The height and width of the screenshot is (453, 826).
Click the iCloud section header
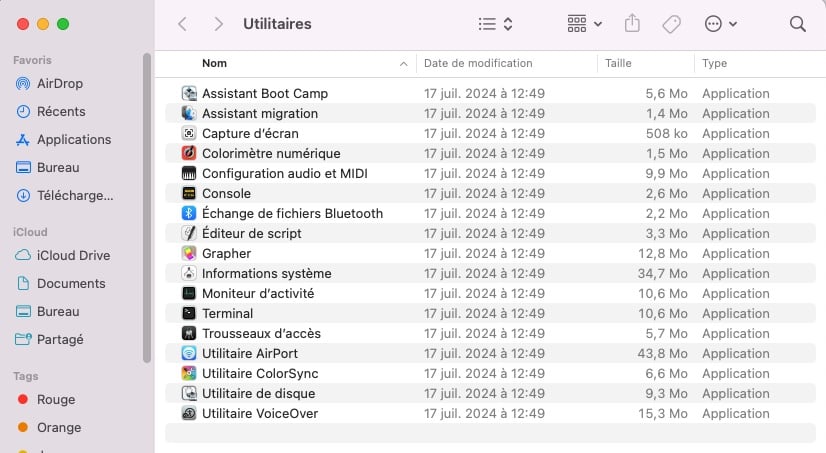click(x=30, y=232)
